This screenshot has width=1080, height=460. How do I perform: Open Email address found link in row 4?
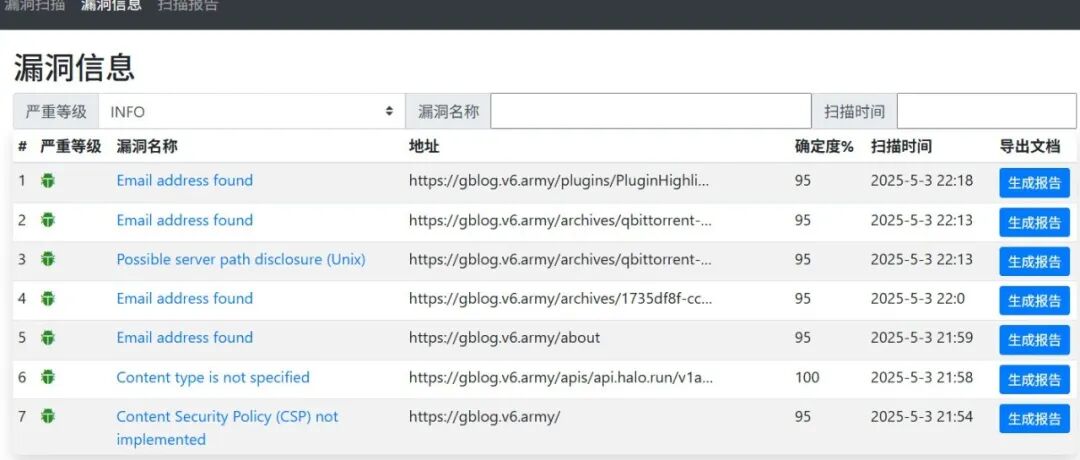185,298
